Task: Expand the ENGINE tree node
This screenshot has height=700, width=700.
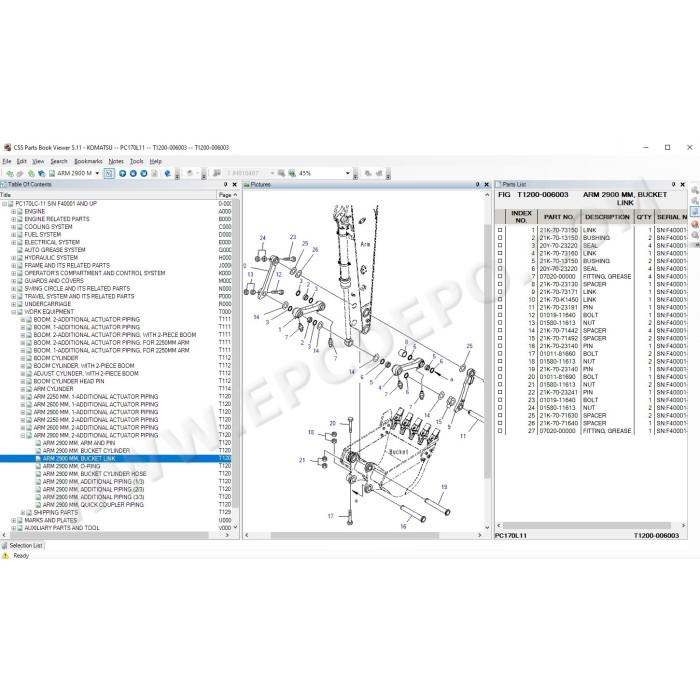Action: coord(13,211)
